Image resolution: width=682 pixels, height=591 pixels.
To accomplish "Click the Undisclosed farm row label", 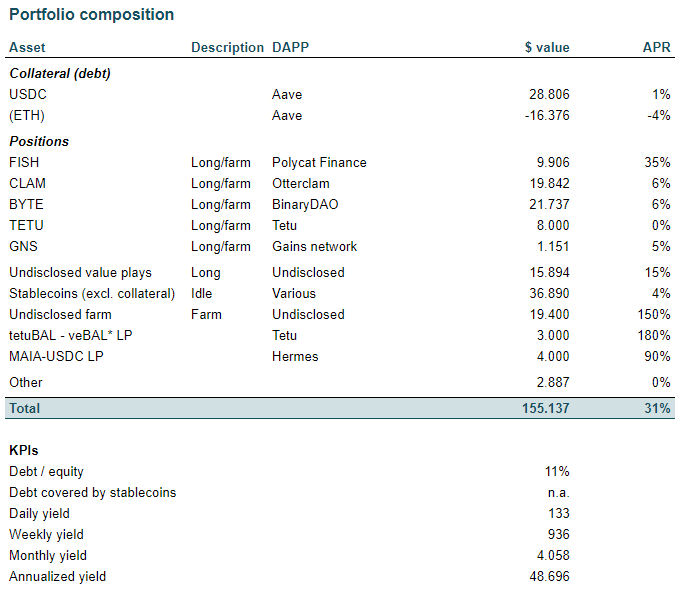I will point(60,314).
